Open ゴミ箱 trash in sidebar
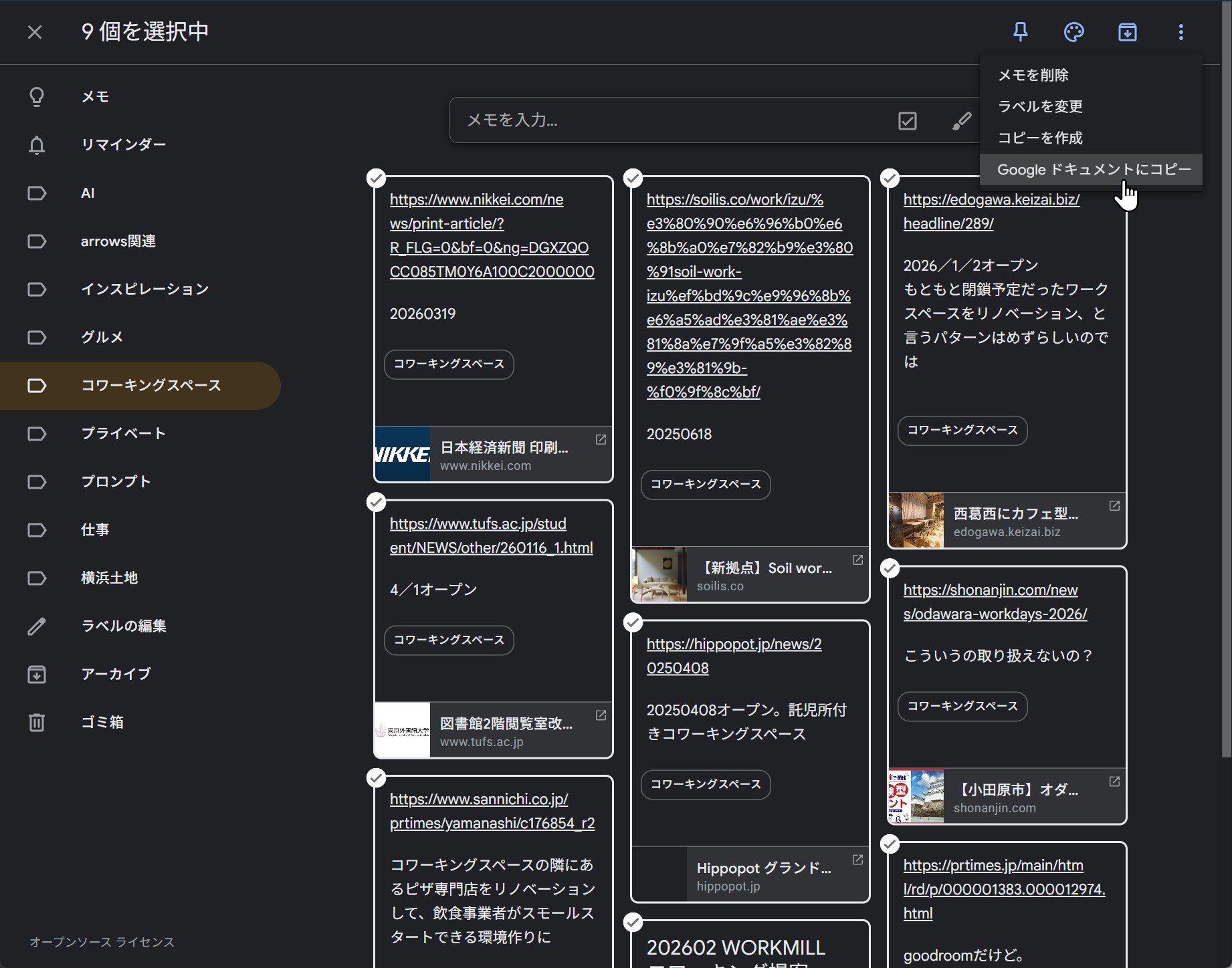The height and width of the screenshot is (968, 1232). coord(102,722)
